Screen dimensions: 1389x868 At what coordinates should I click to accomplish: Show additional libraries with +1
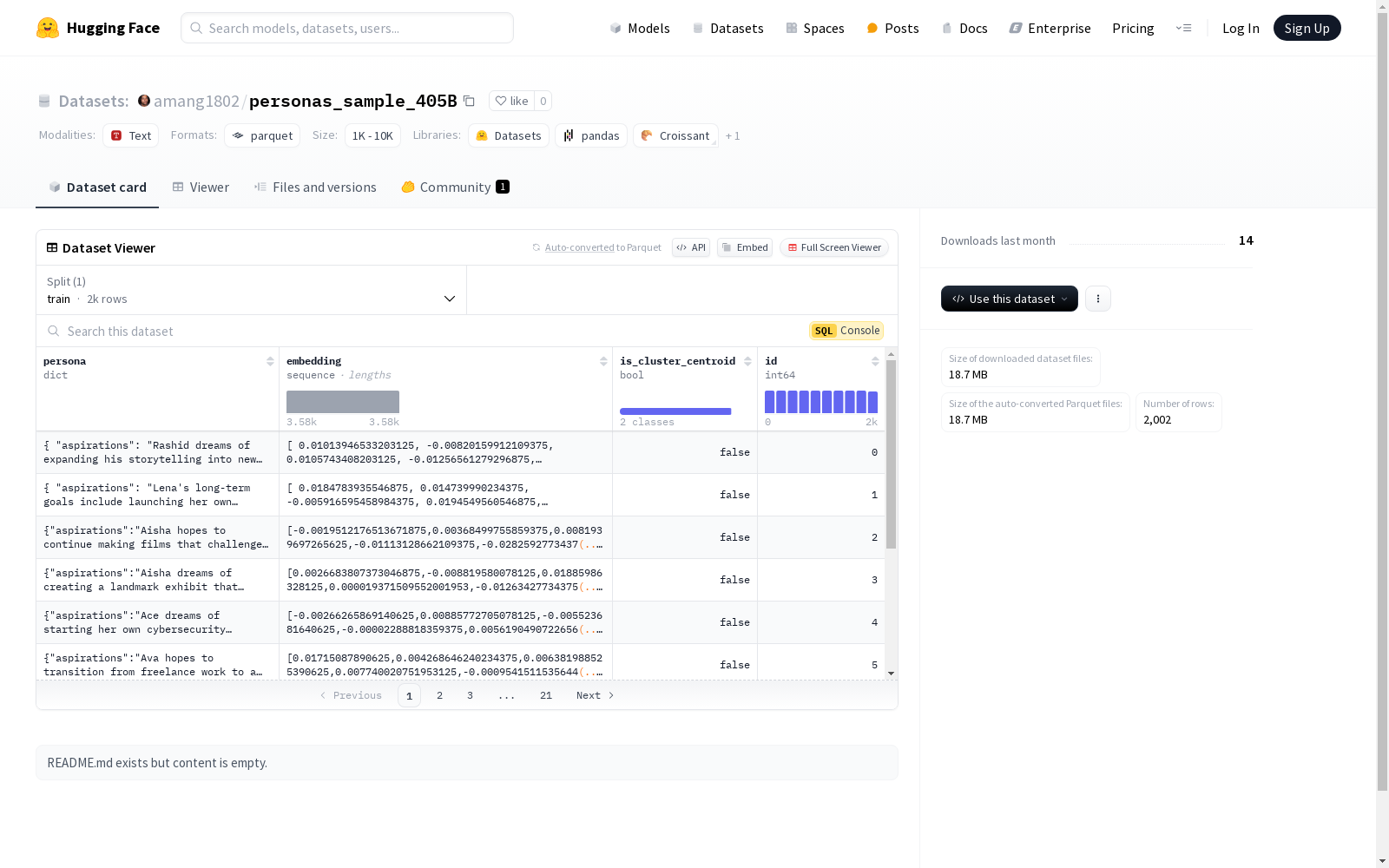point(733,135)
